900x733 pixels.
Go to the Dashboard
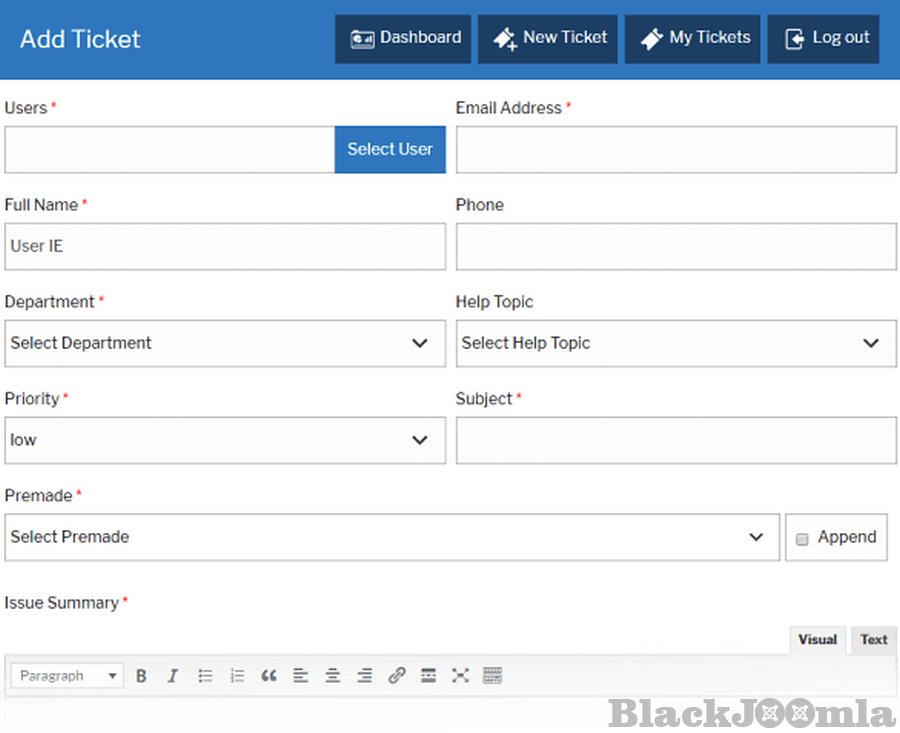point(403,38)
